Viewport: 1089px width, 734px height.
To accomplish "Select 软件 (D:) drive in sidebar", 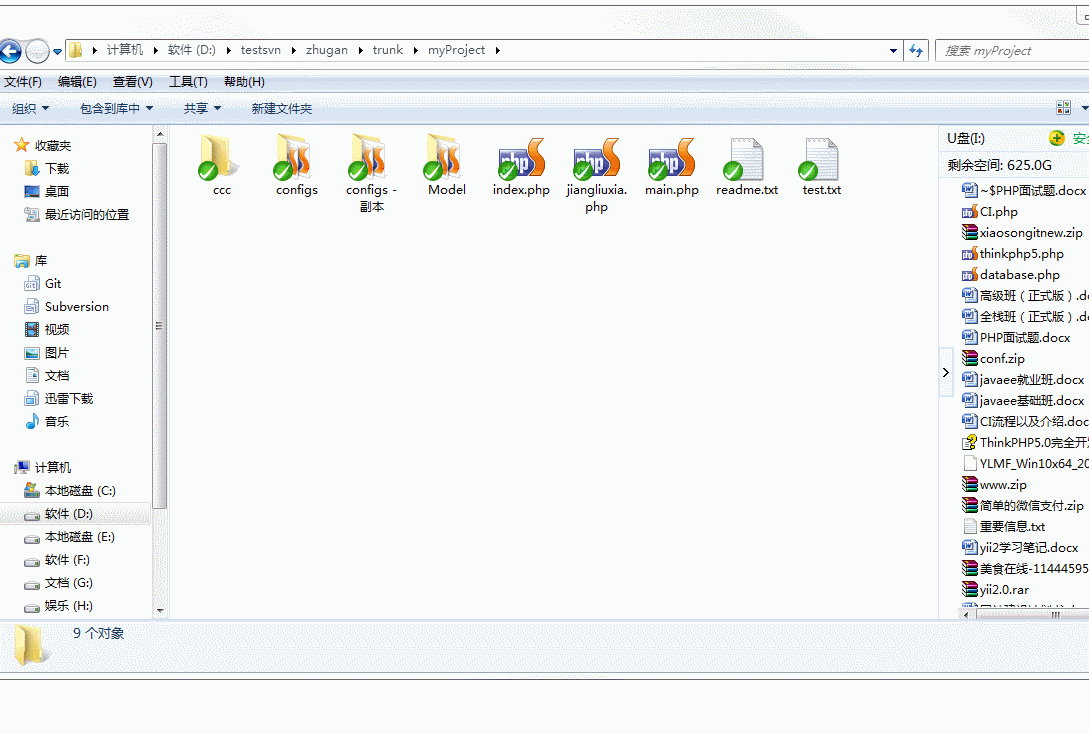I will 68,514.
